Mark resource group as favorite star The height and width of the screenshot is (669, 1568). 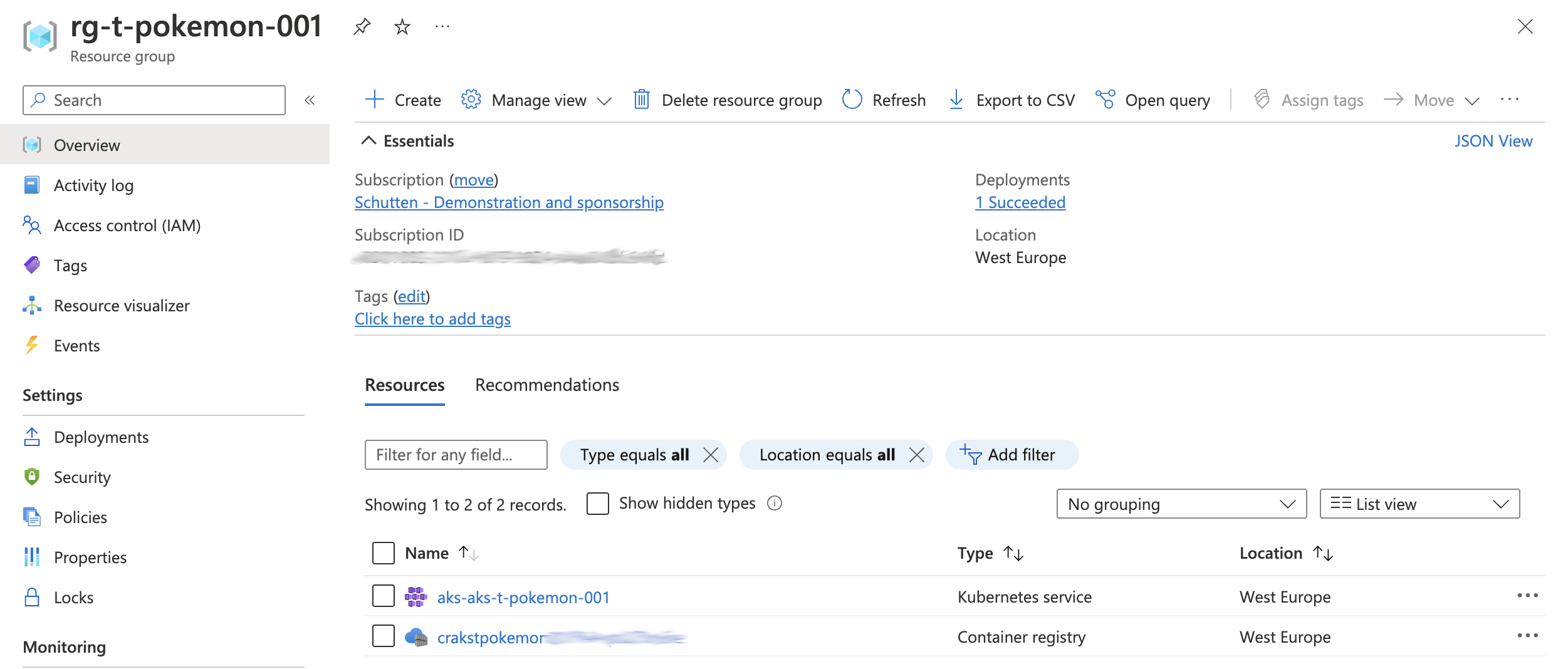[x=402, y=26]
